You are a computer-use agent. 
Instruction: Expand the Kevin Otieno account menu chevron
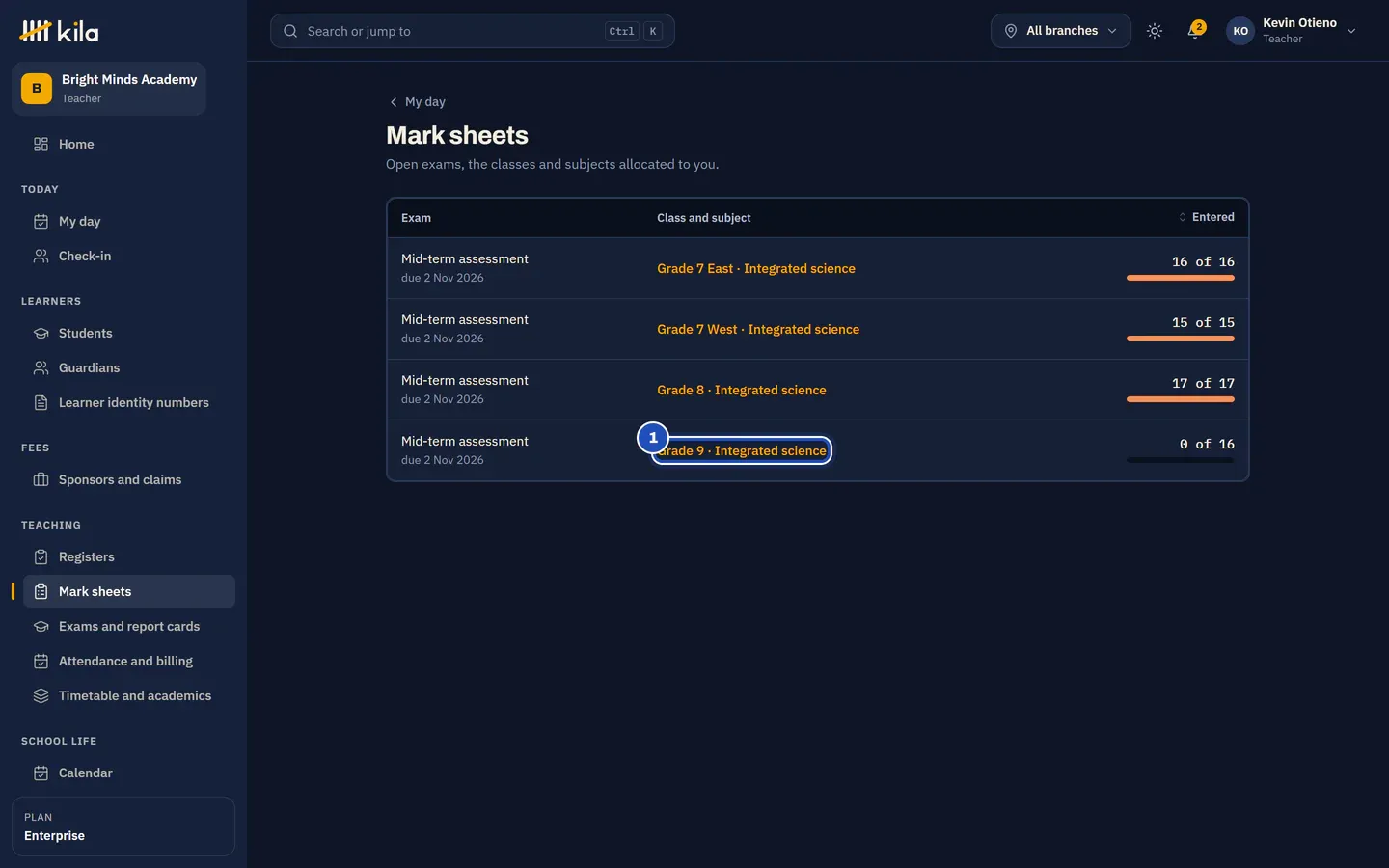tap(1351, 31)
